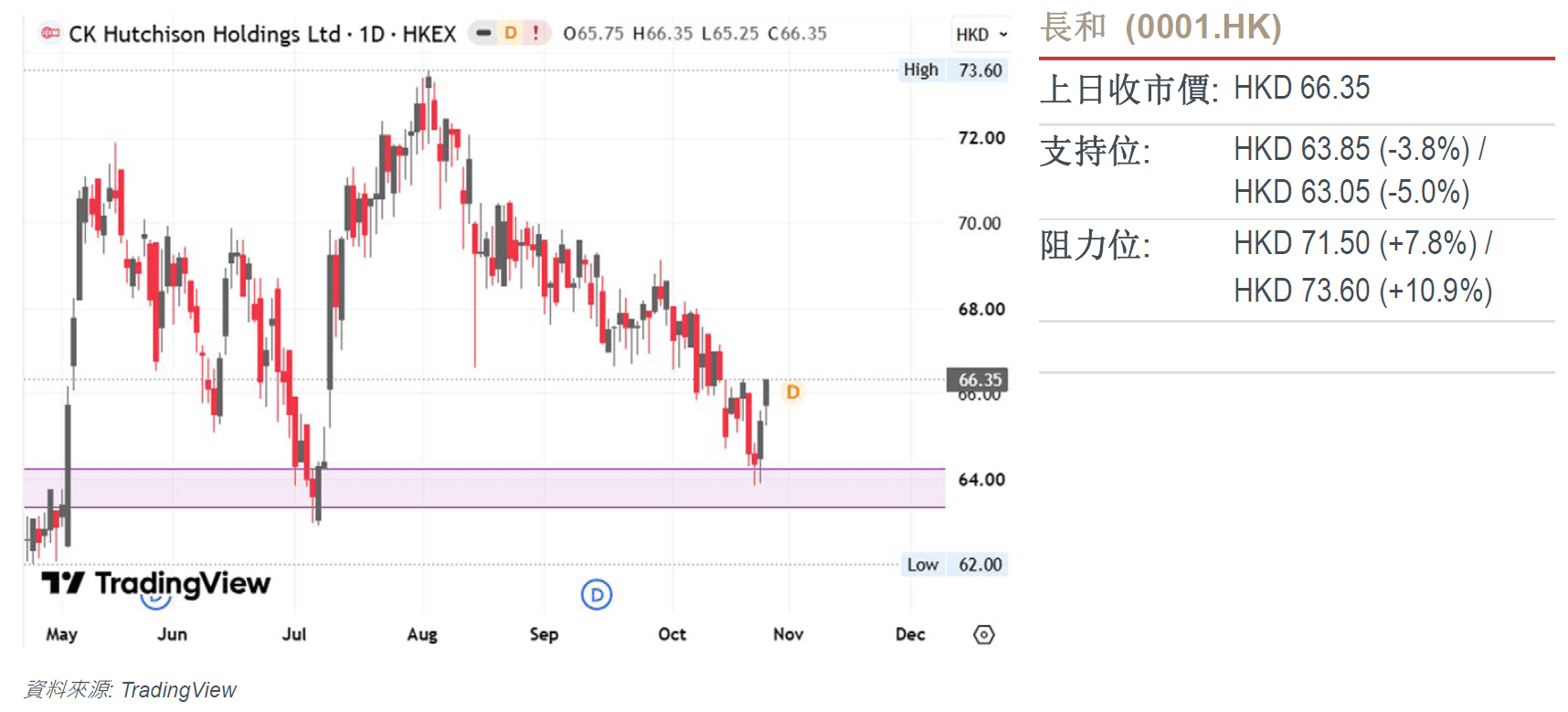1568x712 pixels.
Task: Click the orange D badge beside the chart title
Action: (x=511, y=33)
